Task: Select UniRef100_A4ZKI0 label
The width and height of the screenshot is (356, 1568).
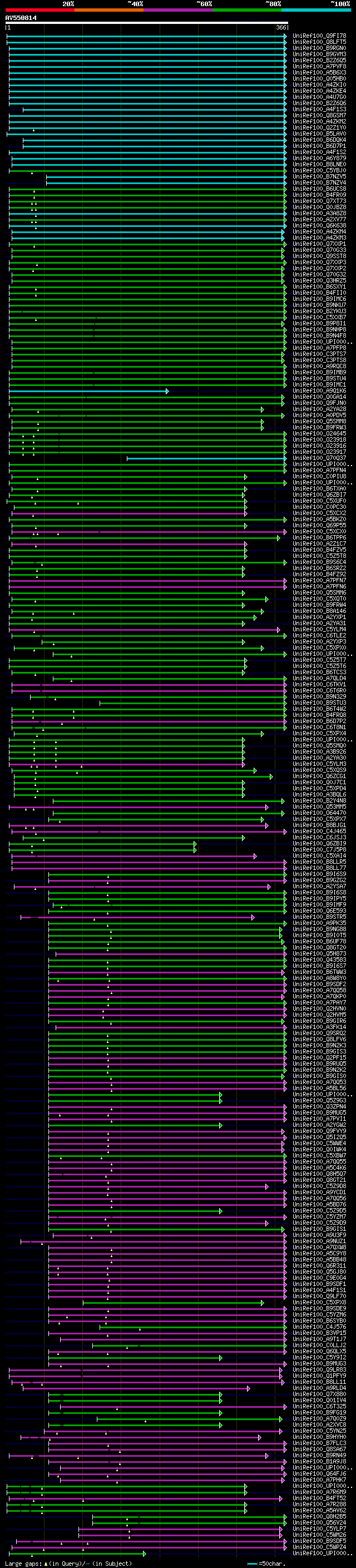Action: click(319, 85)
